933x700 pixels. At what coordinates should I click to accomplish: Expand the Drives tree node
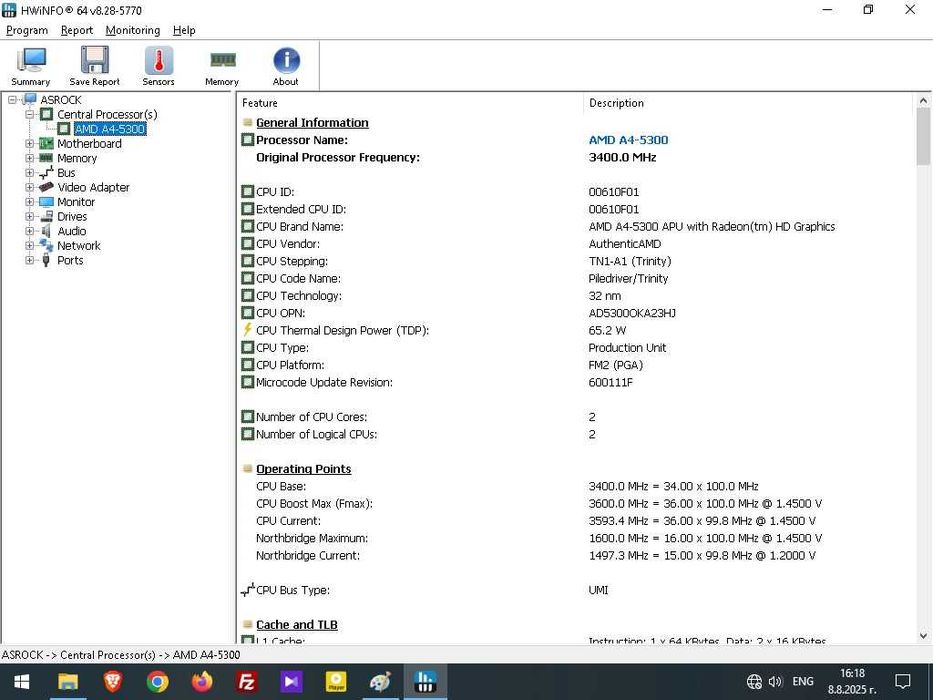pos(29,217)
